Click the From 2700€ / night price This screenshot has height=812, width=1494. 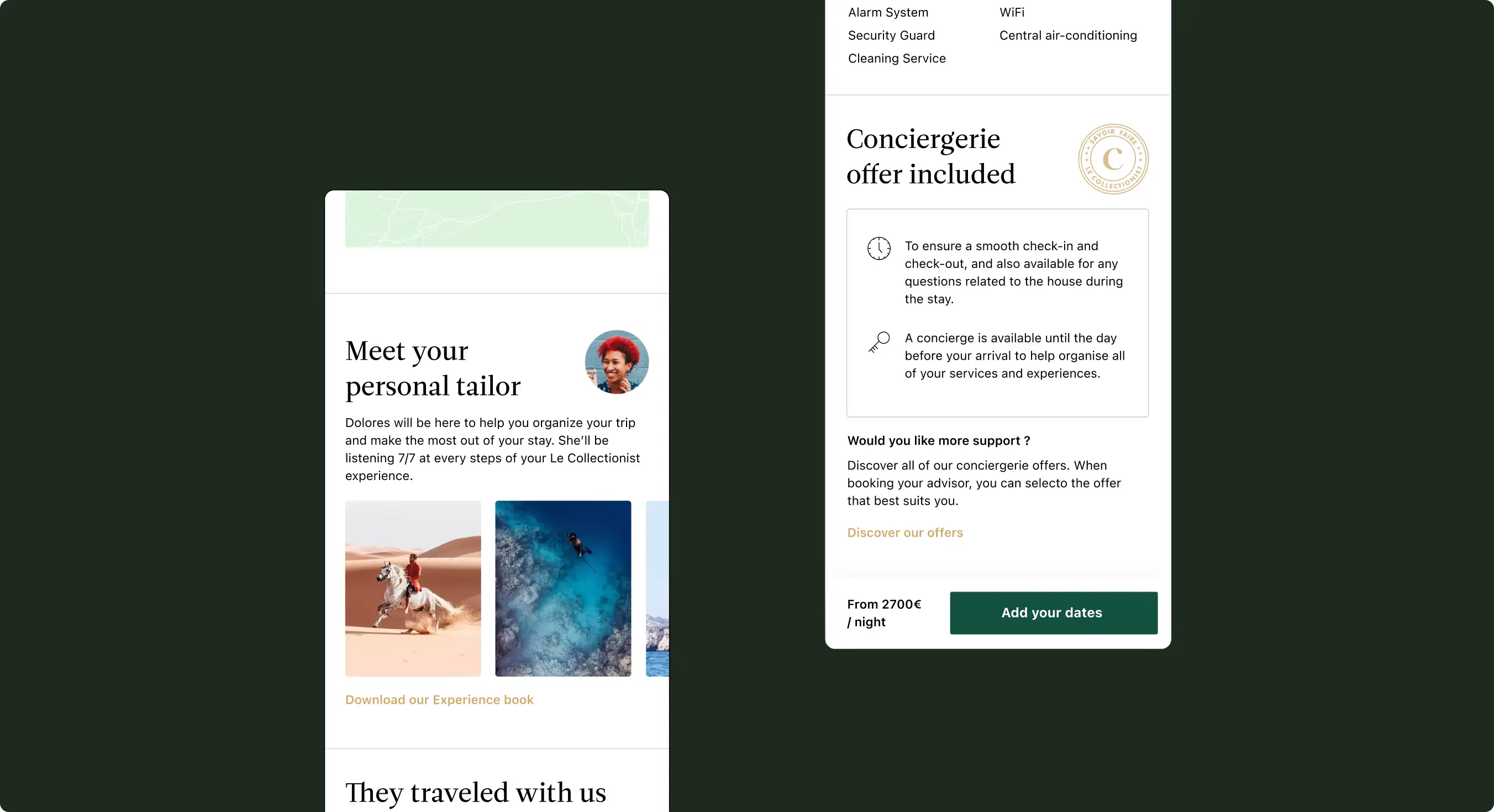click(x=884, y=613)
